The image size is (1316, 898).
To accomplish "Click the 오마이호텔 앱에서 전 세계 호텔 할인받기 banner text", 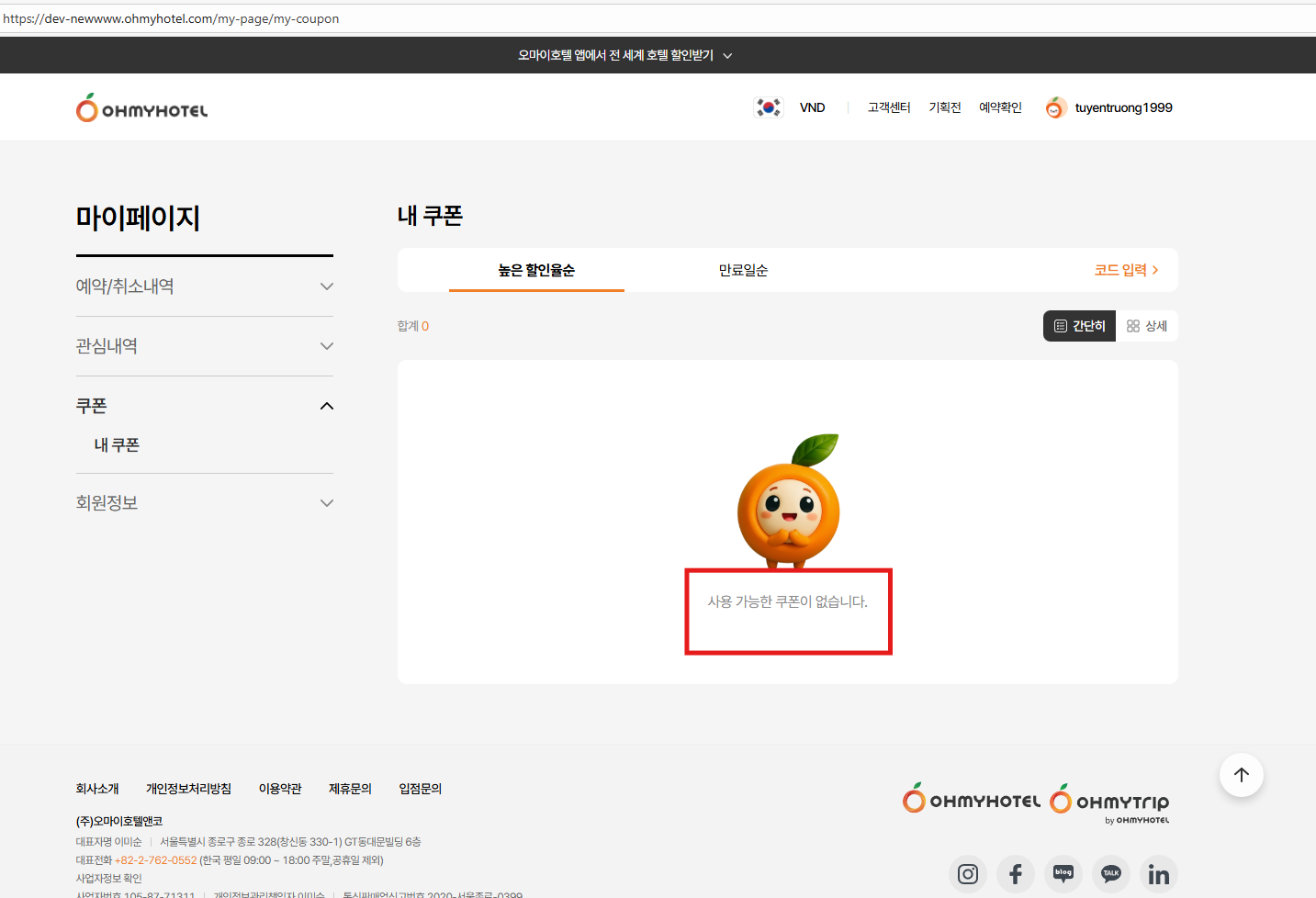I will (615, 55).
